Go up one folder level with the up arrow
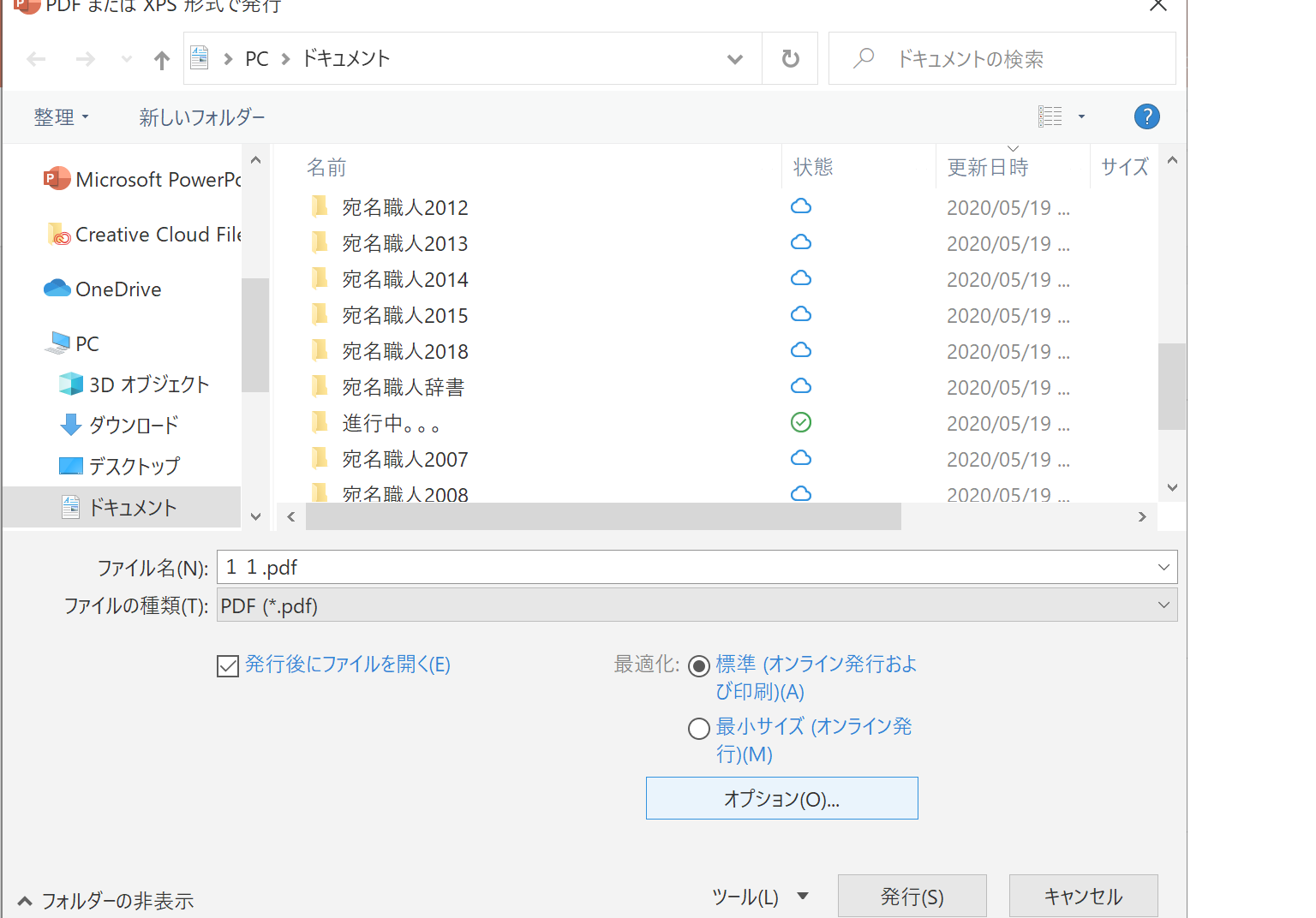The height and width of the screenshot is (918, 1316). coord(161,59)
